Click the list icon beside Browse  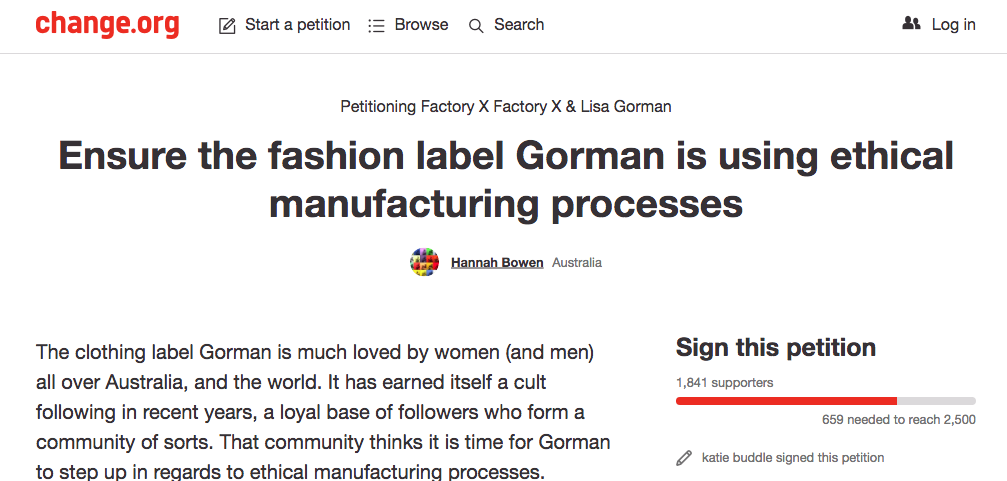pyautogui.click(x=376, y=25)
